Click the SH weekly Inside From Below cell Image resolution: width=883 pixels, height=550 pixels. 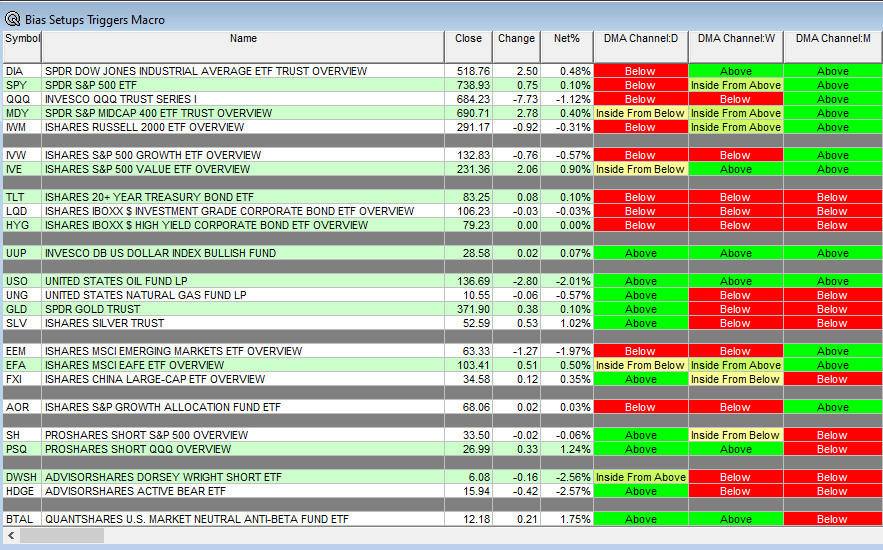click(736, 435)
